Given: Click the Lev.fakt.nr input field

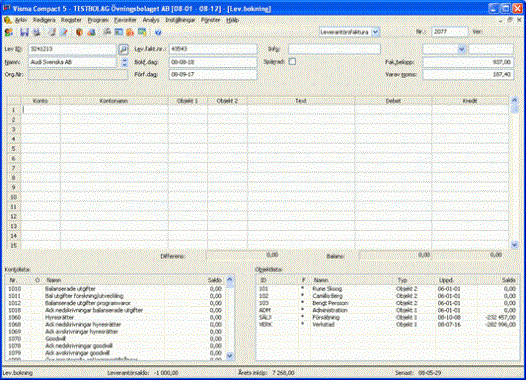Looking at the screenshot, I should point(213,49).
